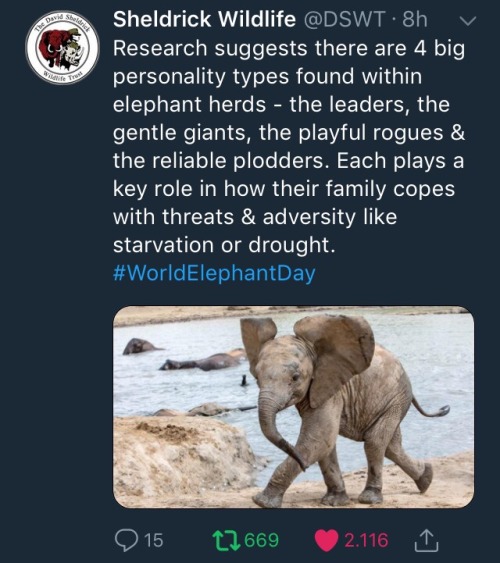
Task: Click the 2.116 likes count
Action: pos(366,540)
